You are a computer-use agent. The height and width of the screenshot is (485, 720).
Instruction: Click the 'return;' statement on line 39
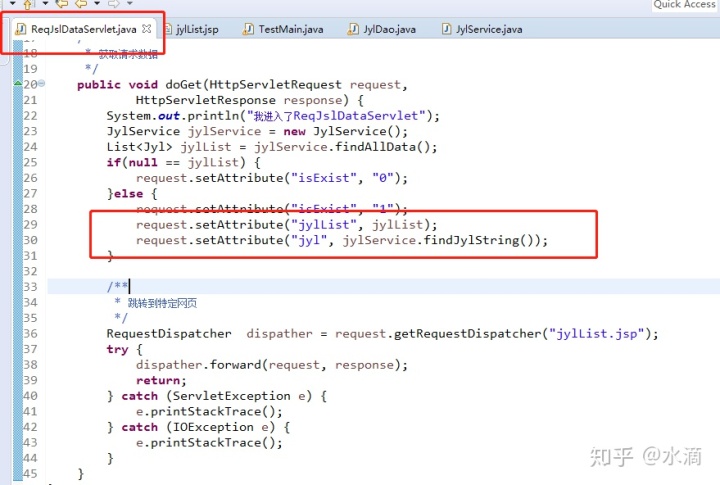161,381
